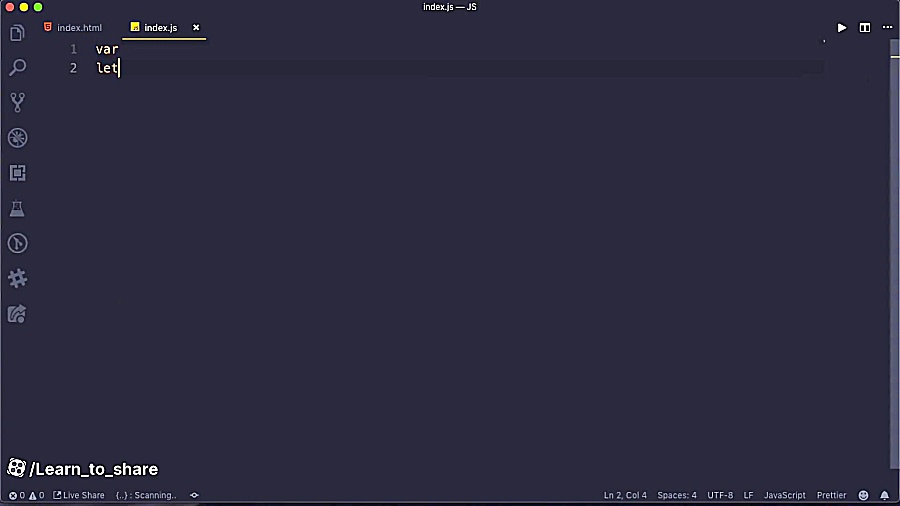Go to line via Ln 2, Col 4

[x=625, y=495]
